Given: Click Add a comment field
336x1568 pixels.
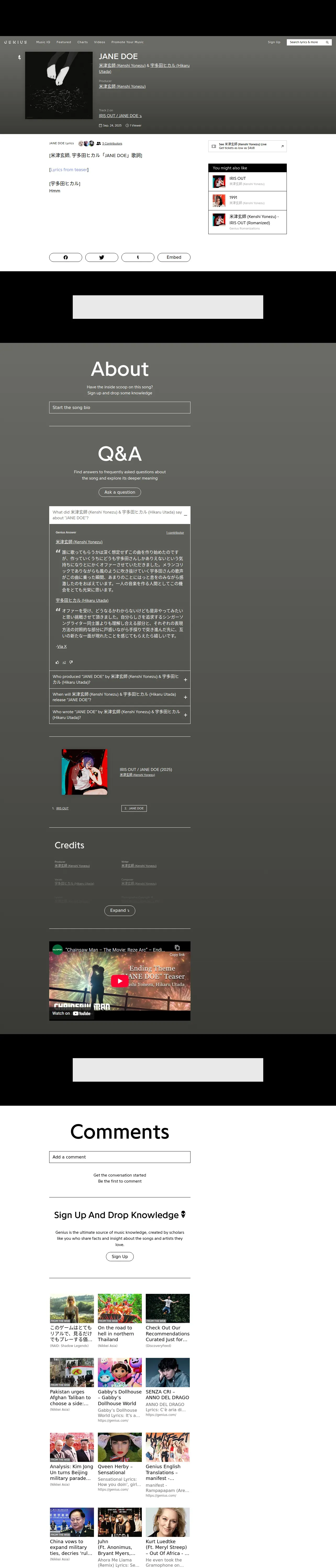Looking at the screenshot, I should (120, 1157).
